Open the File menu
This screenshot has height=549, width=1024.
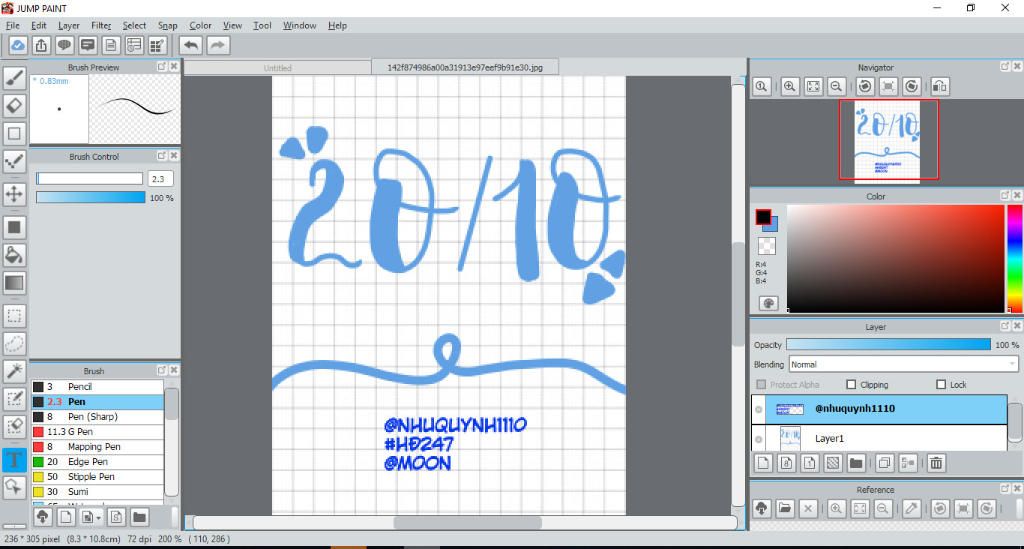coord(12,25)
